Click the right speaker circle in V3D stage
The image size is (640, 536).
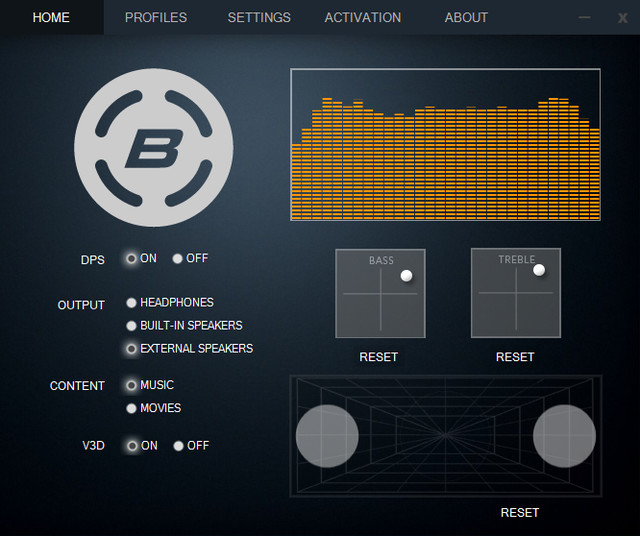[x=564, y=436]
